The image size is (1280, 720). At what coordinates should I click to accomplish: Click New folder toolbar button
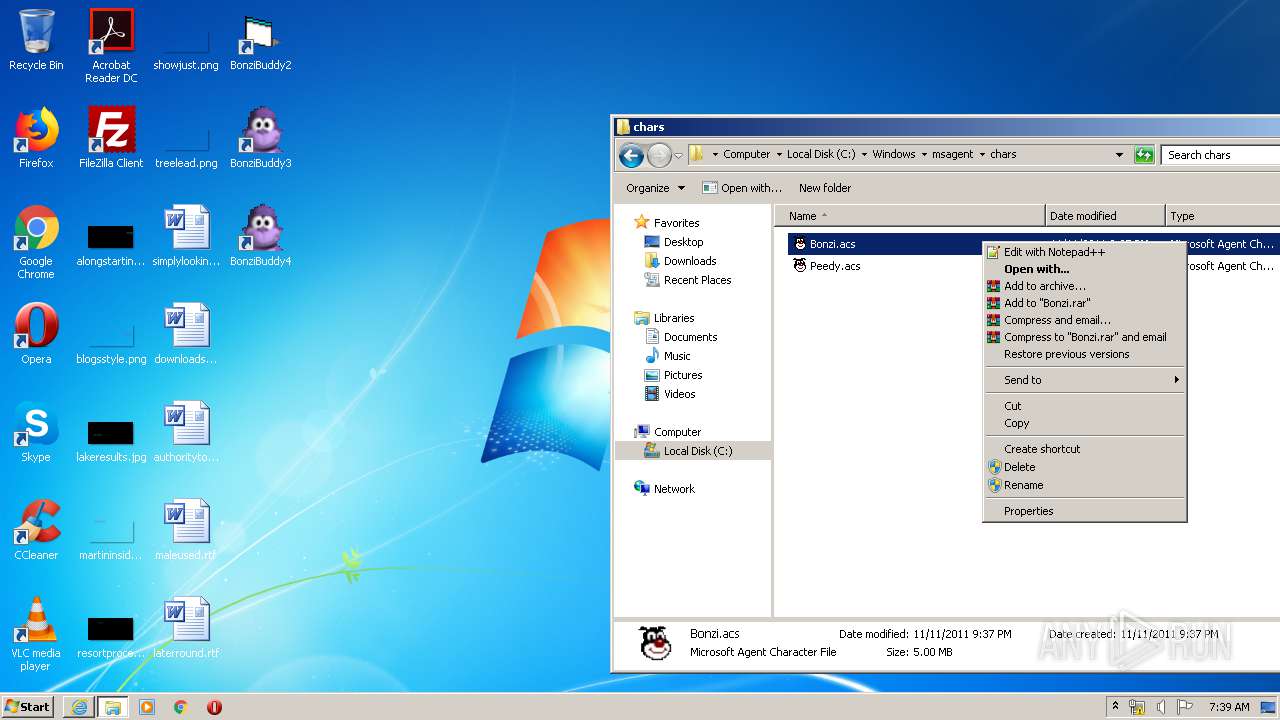(825, 188)
